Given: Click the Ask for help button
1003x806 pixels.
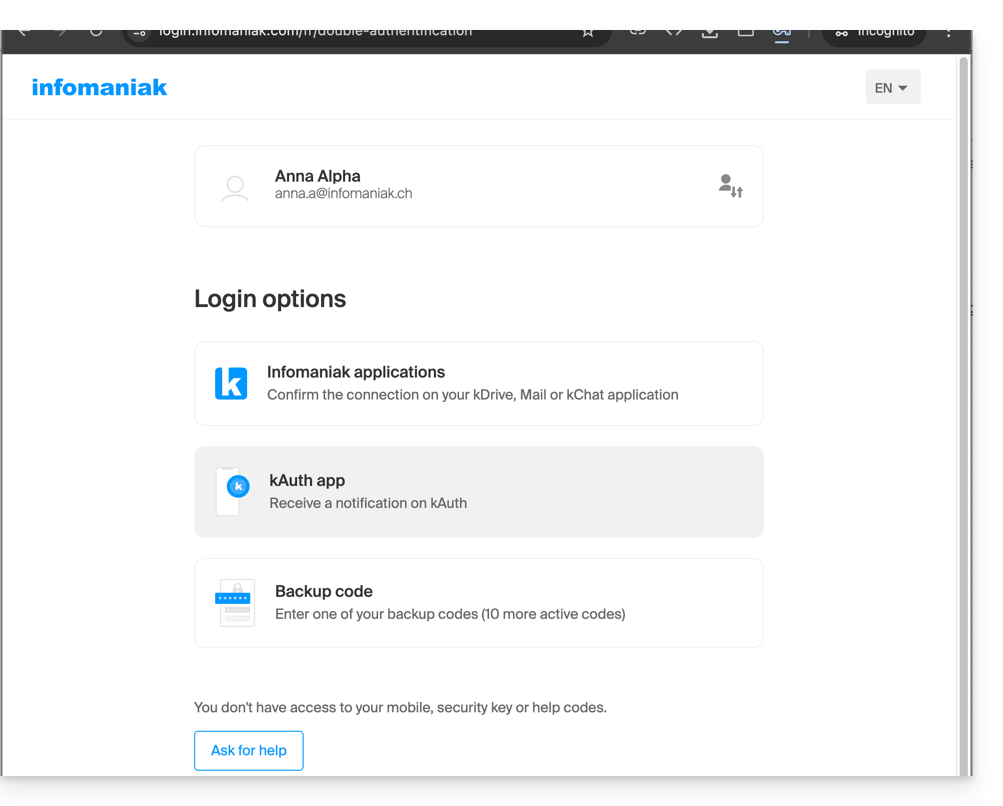Looking at the screenshot, I should click(248, 751).
